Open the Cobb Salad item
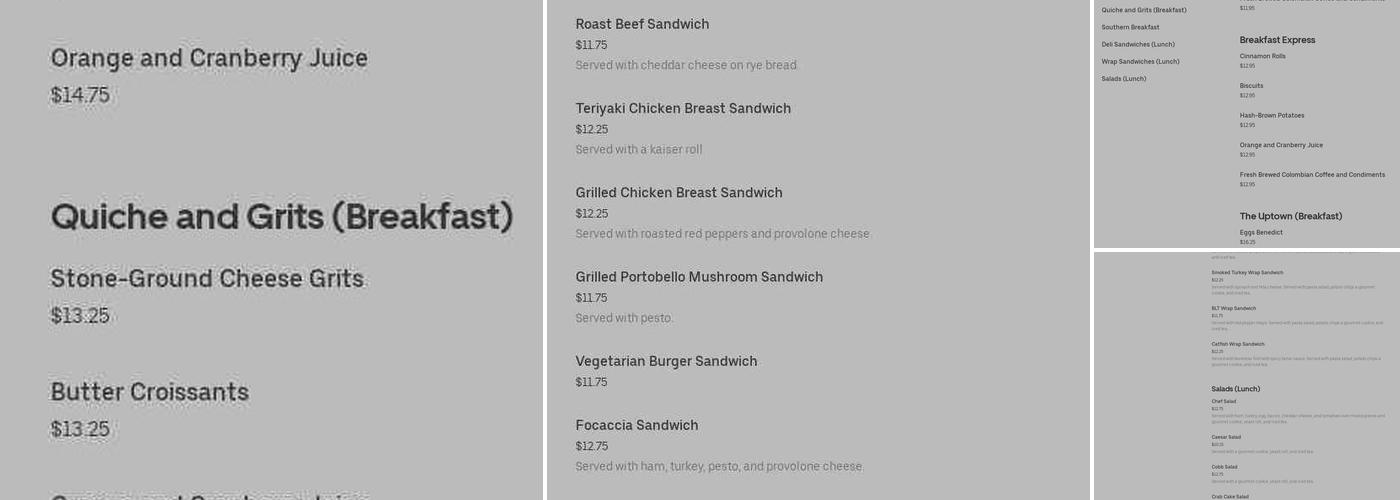The width and height of the screenshot is (1400, 500). click(1224, 467)
